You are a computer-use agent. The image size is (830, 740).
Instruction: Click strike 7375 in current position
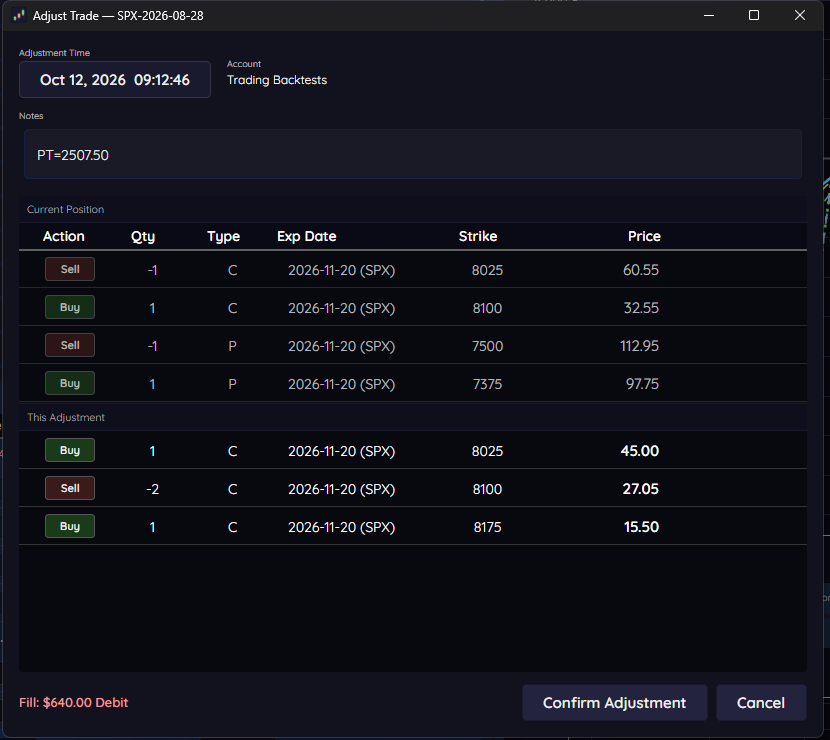click(x=487, y=384)
